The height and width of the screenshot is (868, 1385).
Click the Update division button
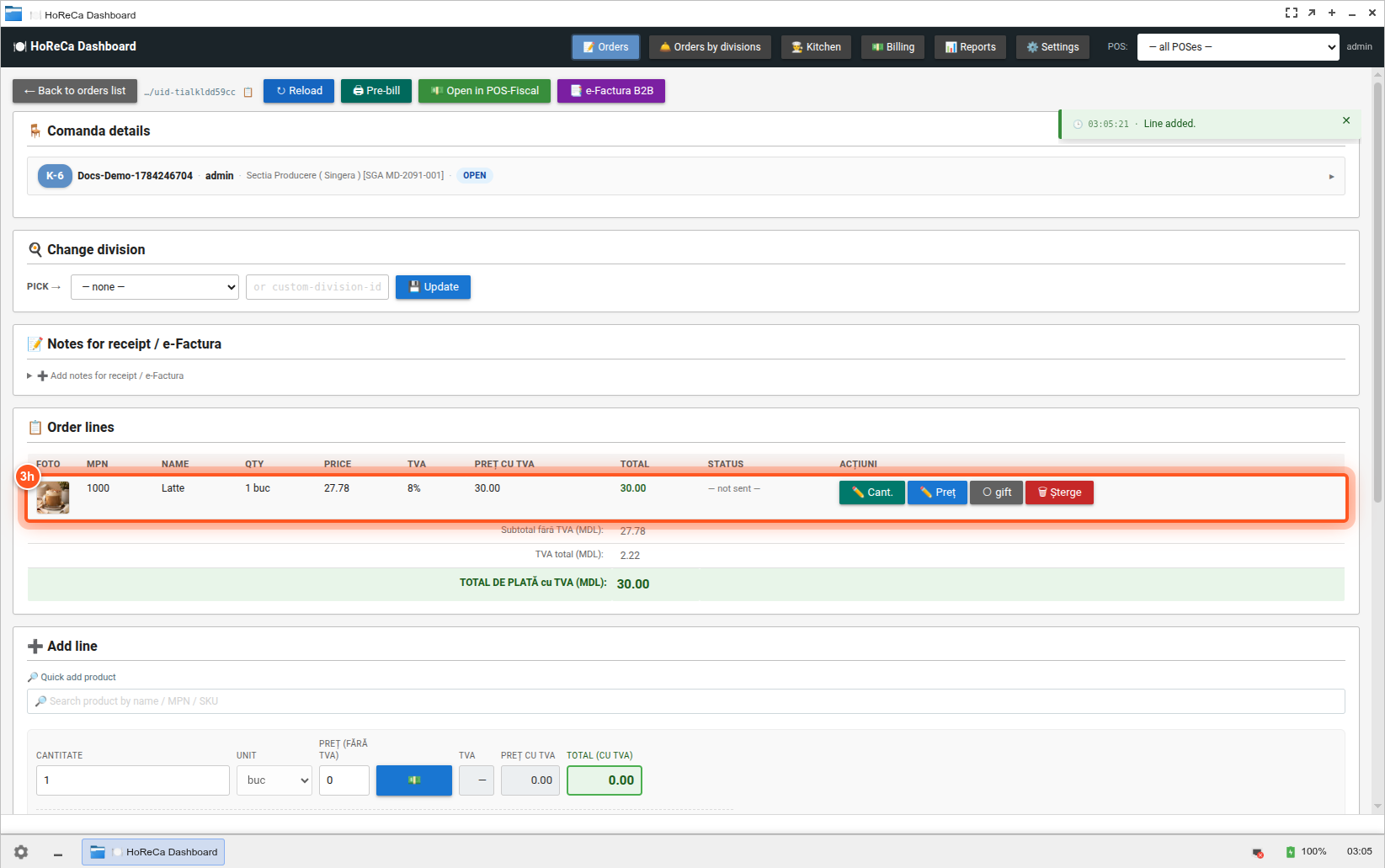point(433,287)
